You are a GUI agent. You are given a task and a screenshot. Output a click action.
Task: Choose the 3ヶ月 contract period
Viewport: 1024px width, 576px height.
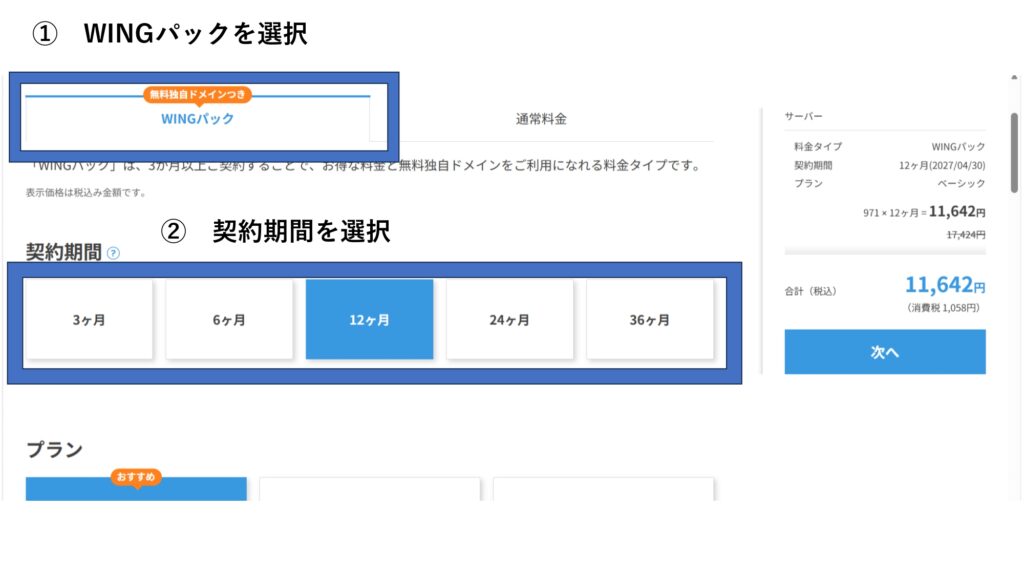[x=90, y=320]
